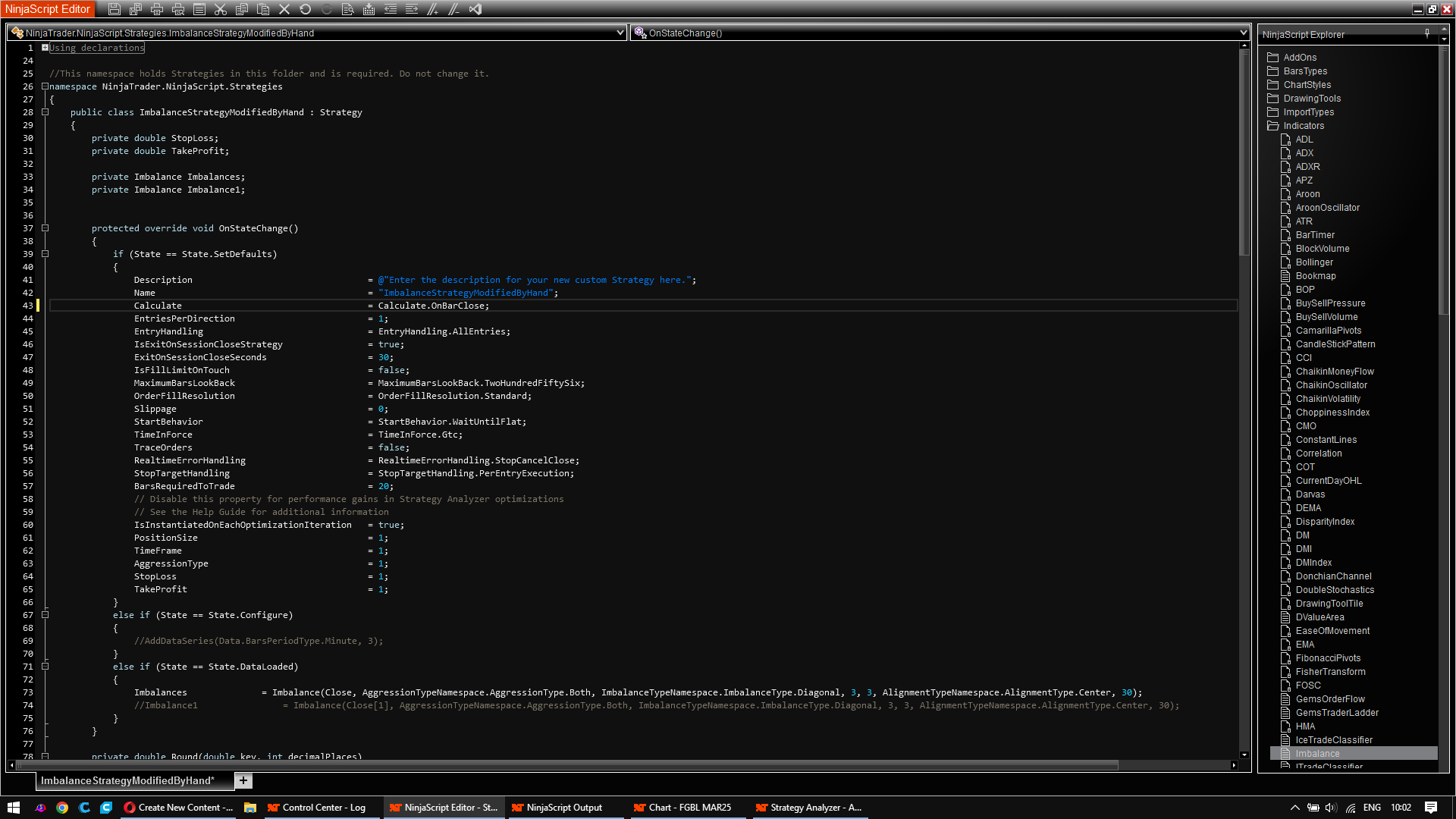This screenshot has width=1456, height=819.
Task: Click the Cut scissors icon
Action: (221, 9)
